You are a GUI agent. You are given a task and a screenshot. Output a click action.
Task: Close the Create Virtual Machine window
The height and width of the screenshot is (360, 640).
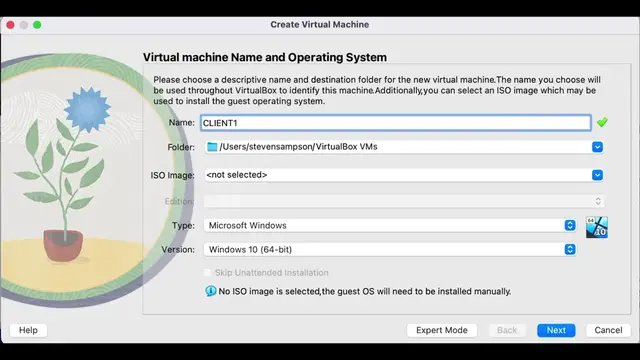tap(11, 25)
